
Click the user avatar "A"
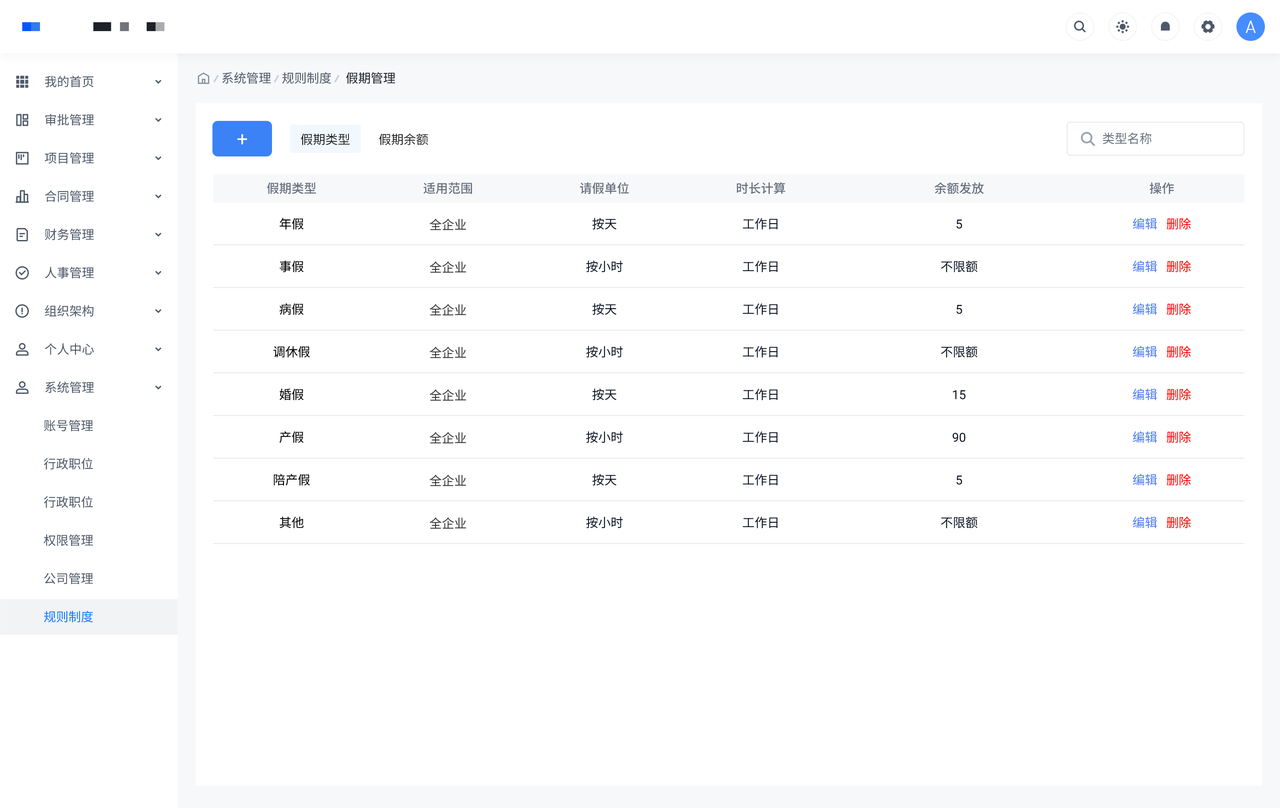pyautogui.click(x=1250, y=27)
